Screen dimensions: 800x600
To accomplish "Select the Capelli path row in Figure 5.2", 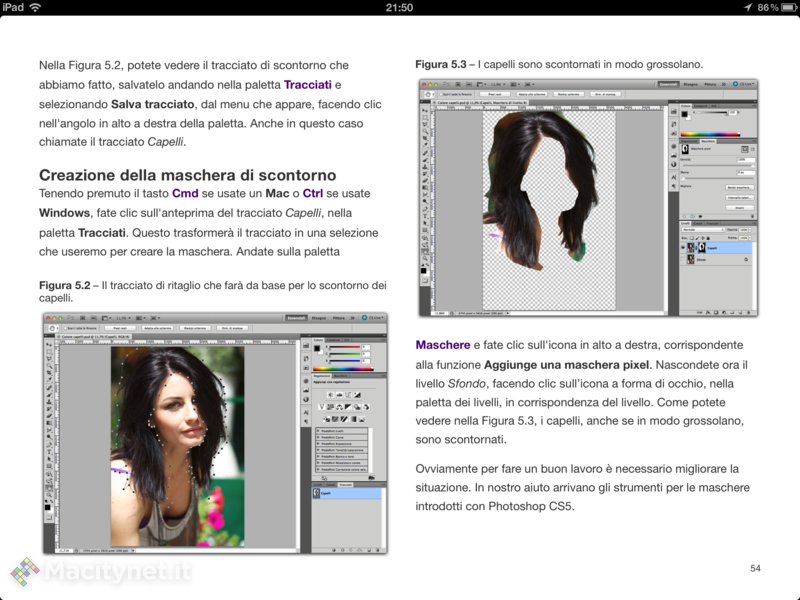I will pyautogui.click(x=347, y=493).
